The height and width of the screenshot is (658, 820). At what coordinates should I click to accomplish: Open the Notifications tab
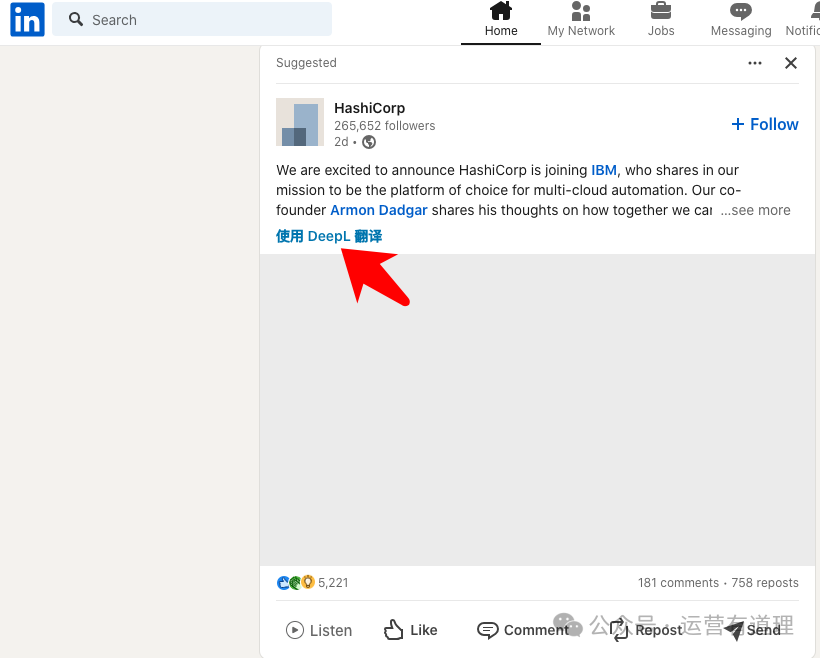tap(803, 19)
